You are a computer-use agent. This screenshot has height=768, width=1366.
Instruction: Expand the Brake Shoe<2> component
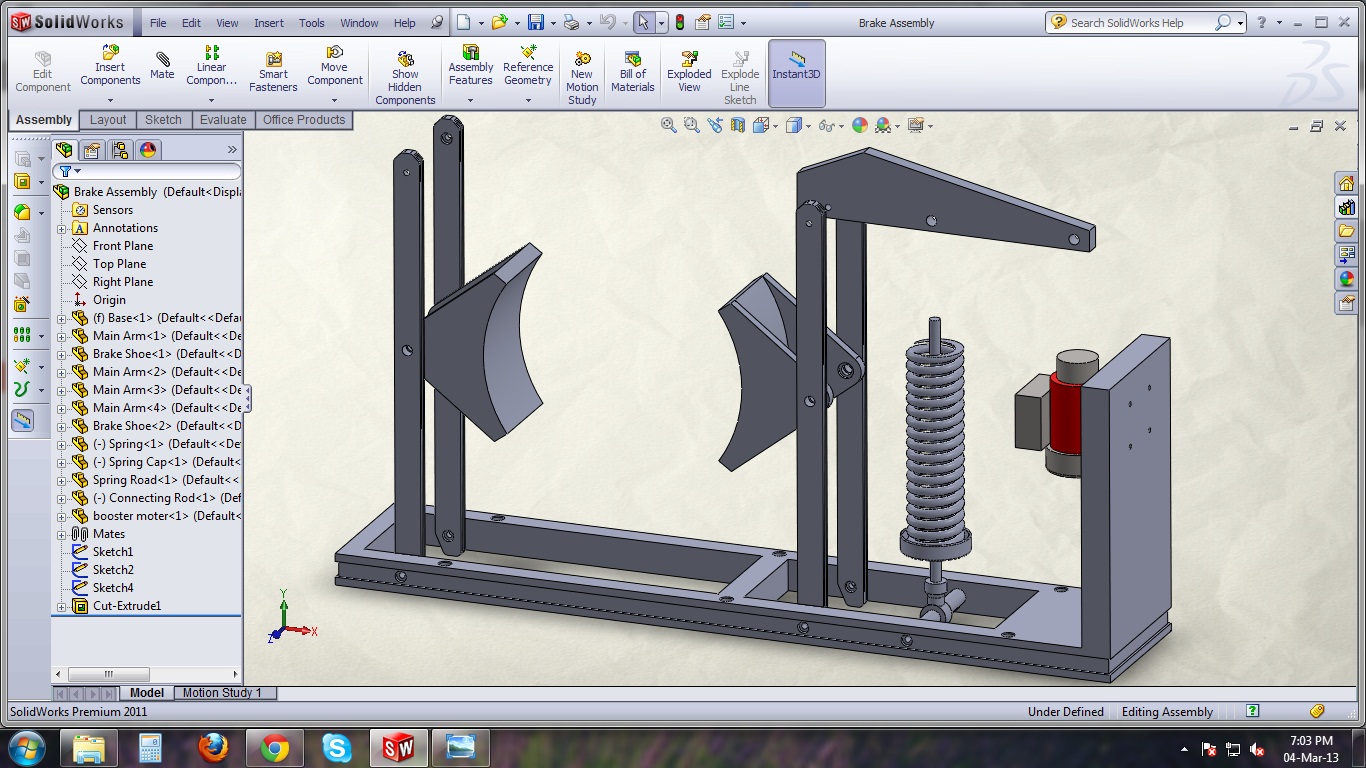tap(62, 426)
